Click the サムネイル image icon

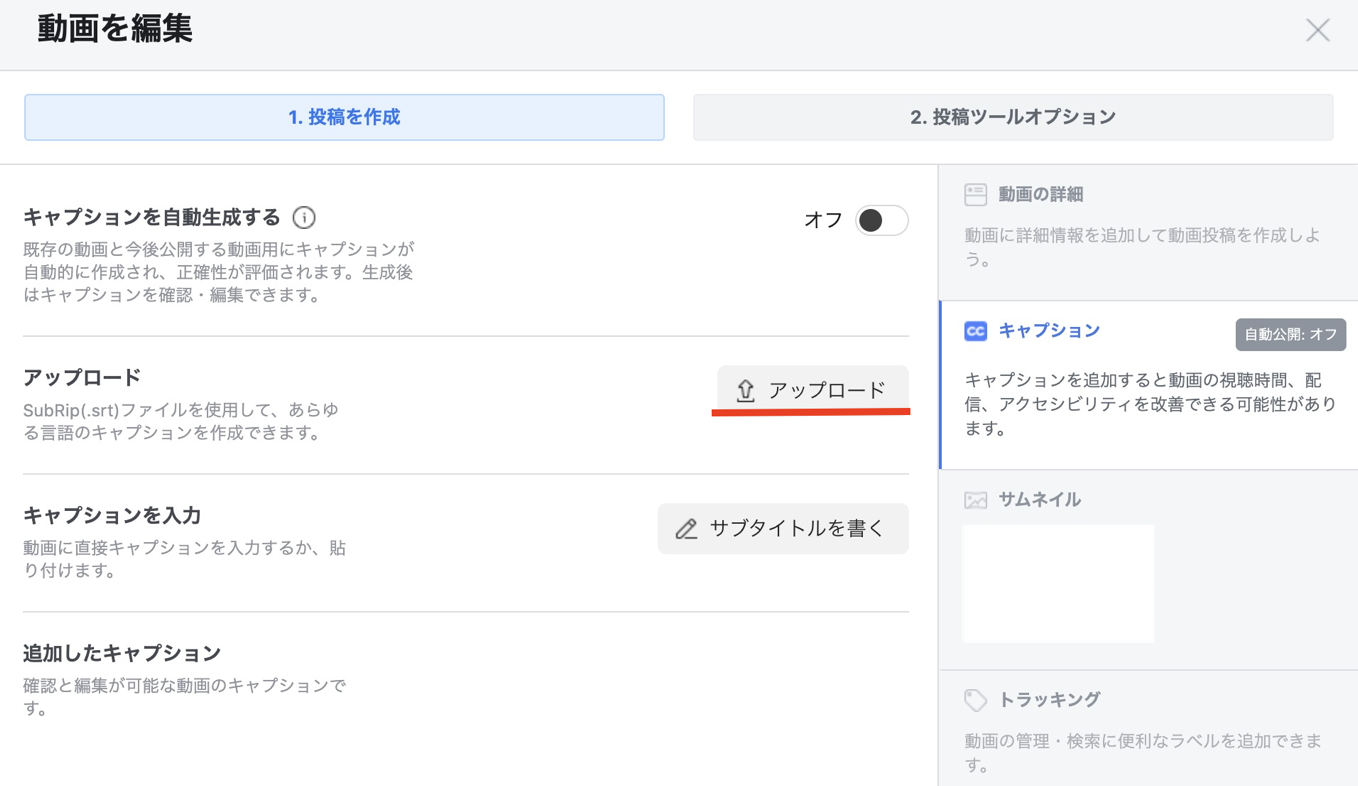pyautogui.click(x=975, y=500)
